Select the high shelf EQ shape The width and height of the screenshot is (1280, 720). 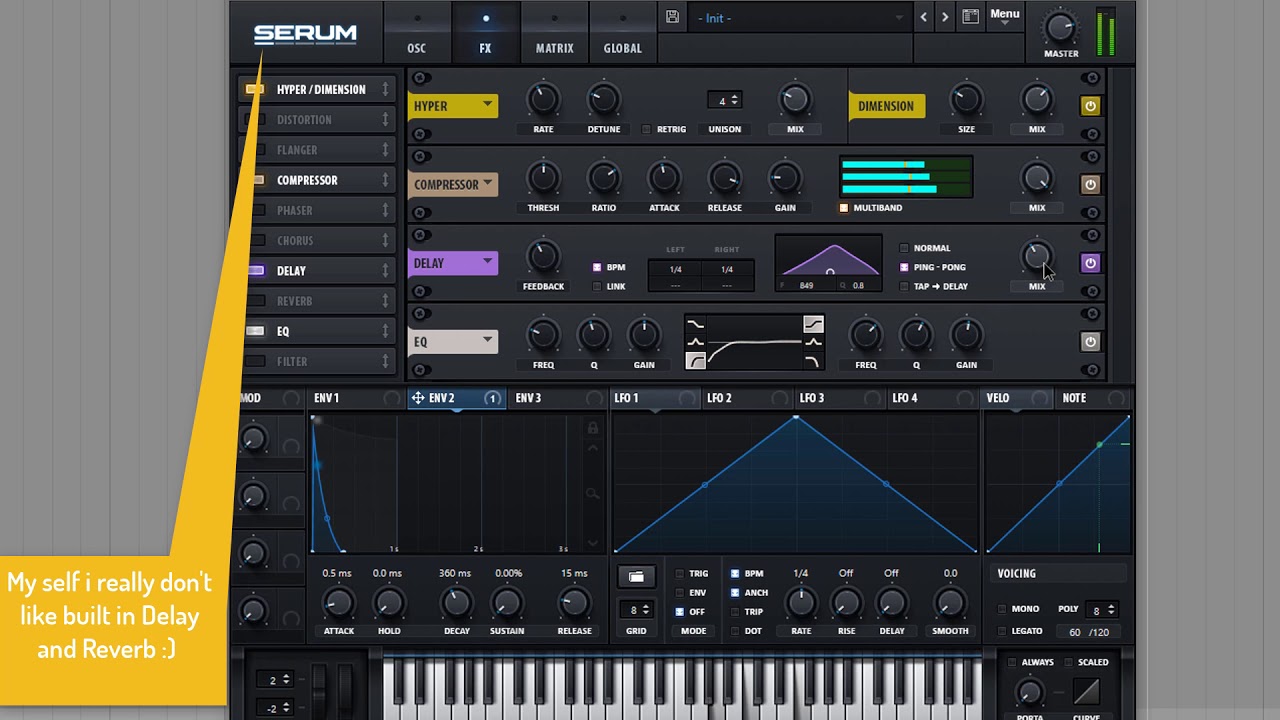pyautogui.click(x=814, y=324)
